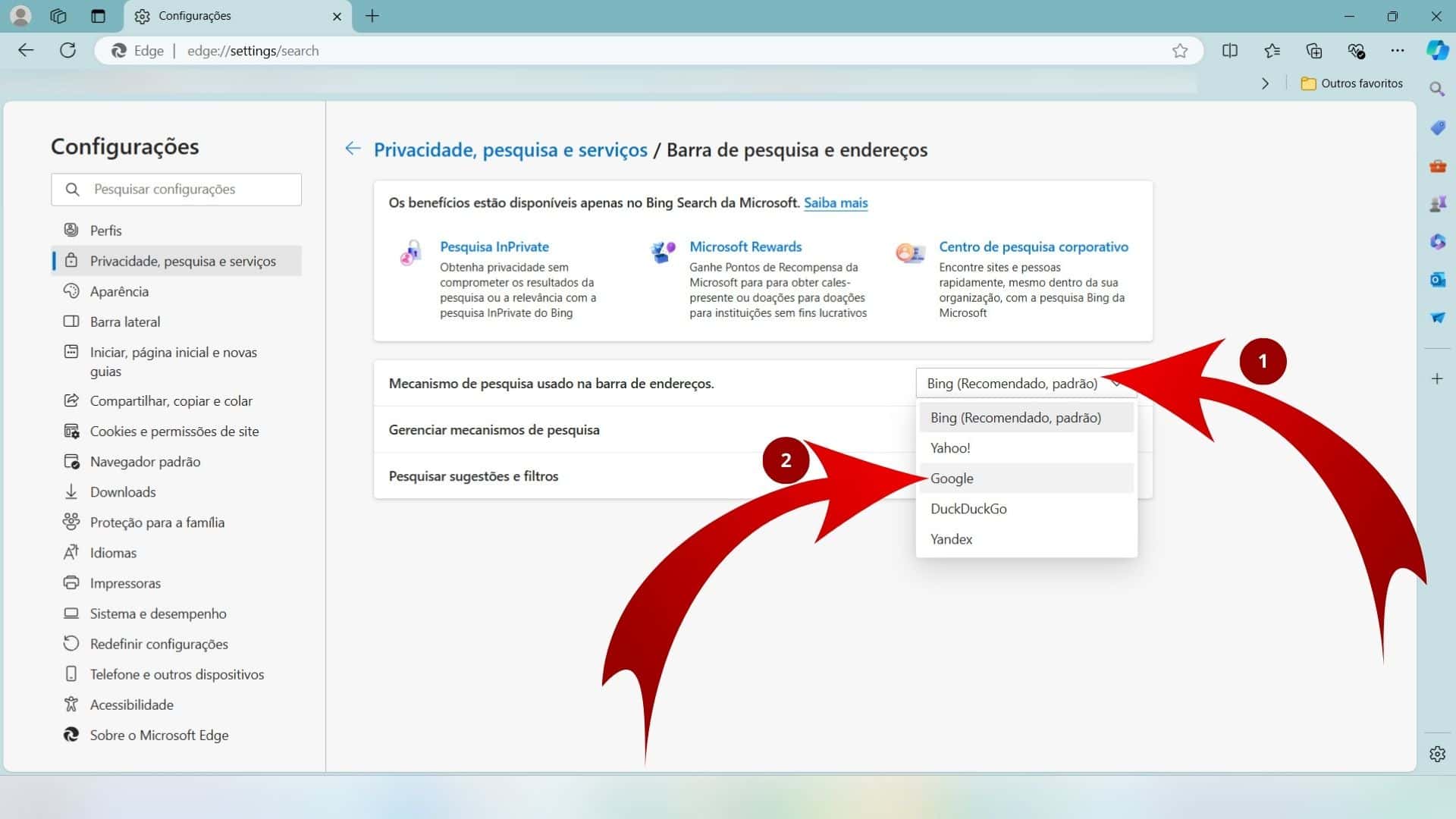
Task: Open the Navegador padrão section
Action: 176,461
